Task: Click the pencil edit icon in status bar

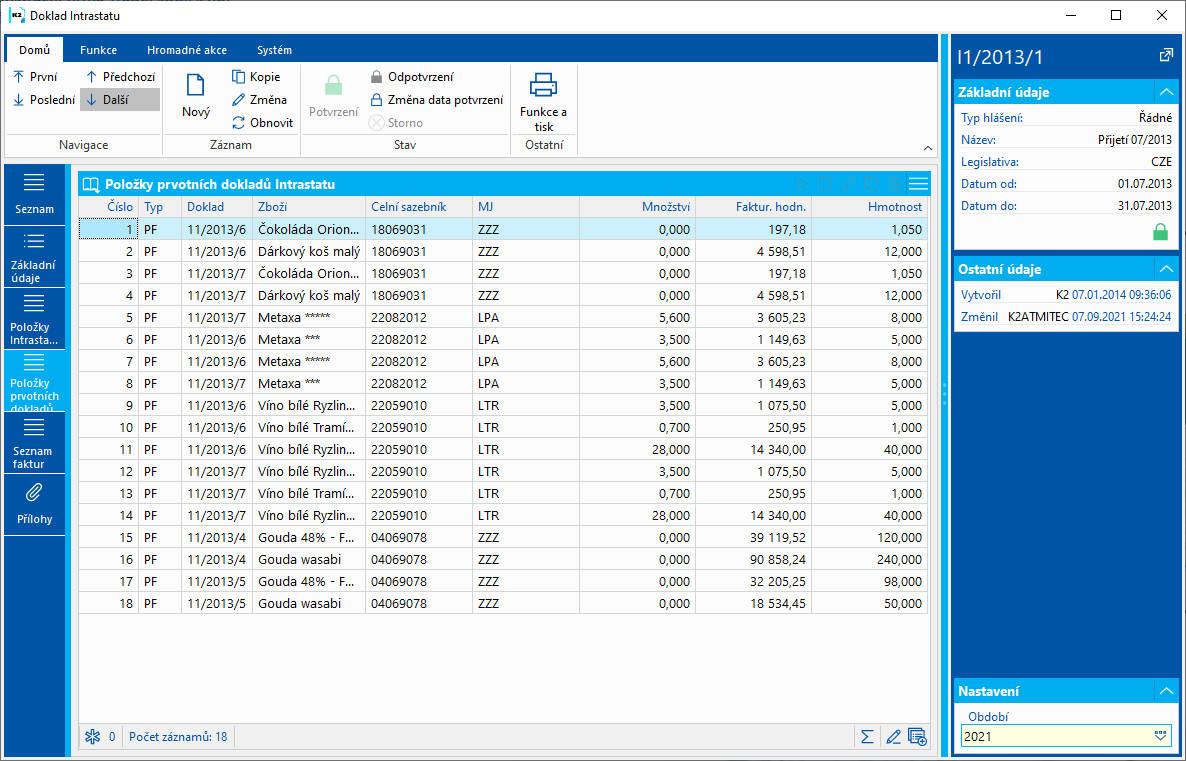Action: [x=893, y=737]
